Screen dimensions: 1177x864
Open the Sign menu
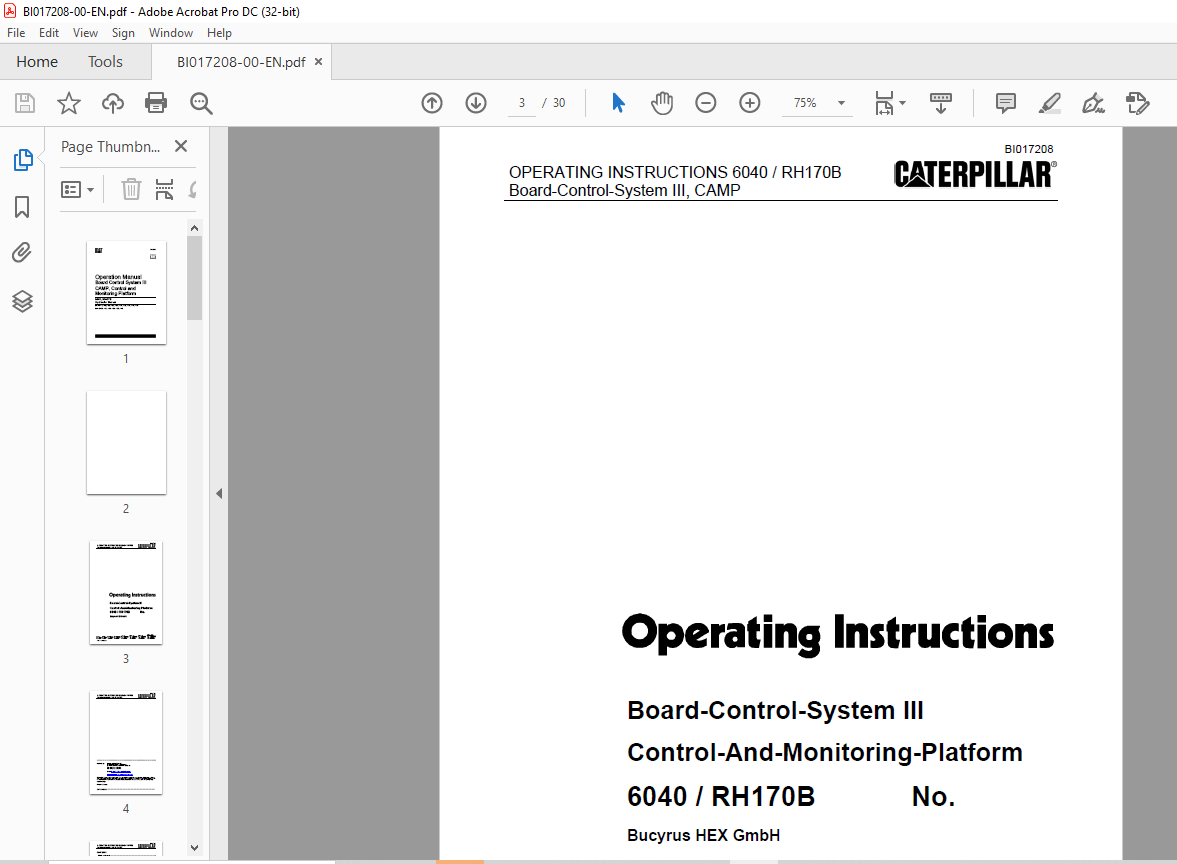pyautogui.click(x=123, y=33)
